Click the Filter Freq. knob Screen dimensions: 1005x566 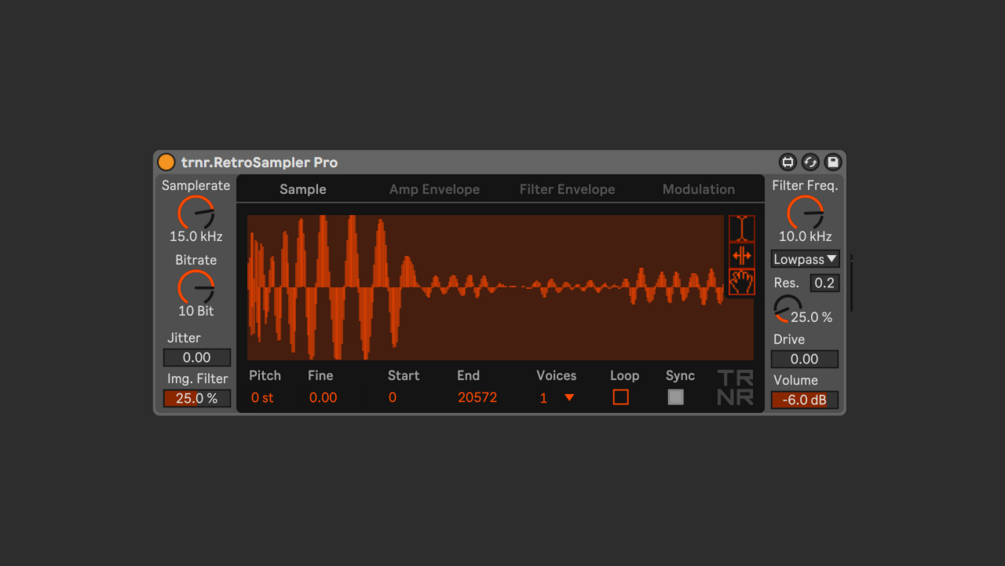coord(805,213)
